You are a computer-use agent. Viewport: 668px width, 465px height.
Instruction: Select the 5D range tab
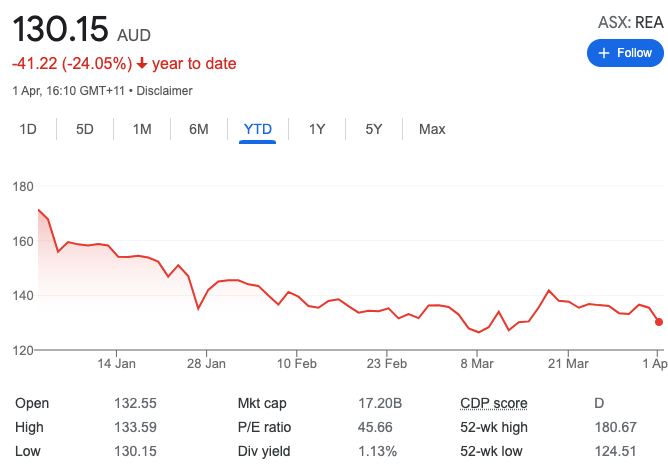pos(85,129)
